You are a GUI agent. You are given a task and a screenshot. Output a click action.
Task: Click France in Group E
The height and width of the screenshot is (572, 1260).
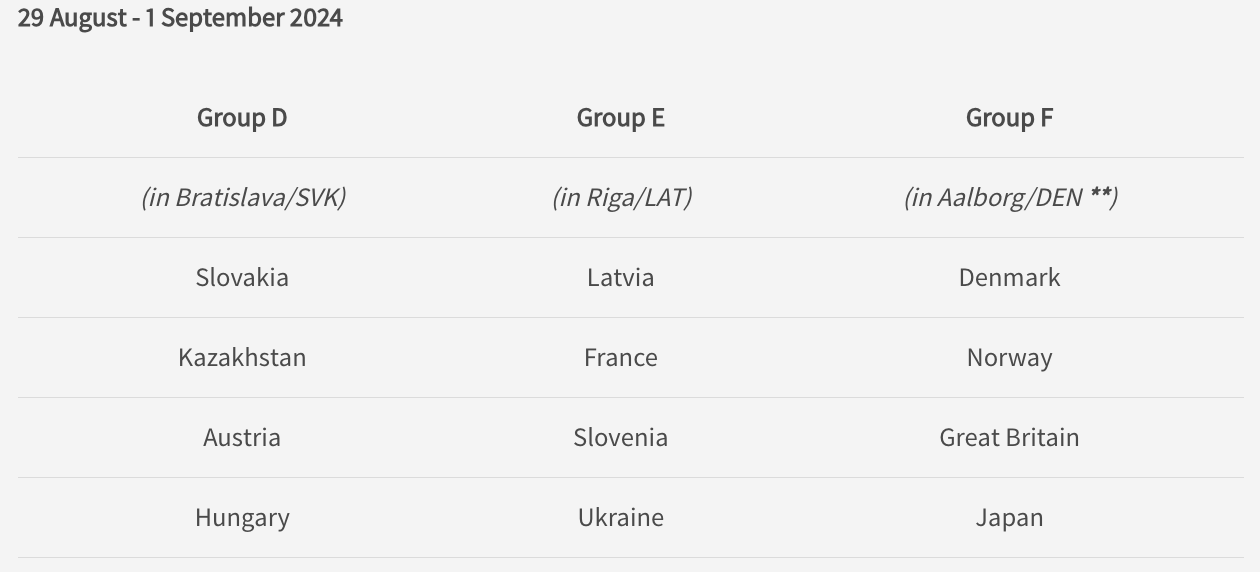pos(621,357)
